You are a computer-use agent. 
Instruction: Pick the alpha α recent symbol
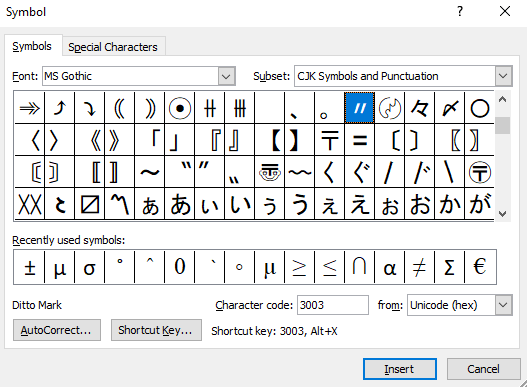390,267
